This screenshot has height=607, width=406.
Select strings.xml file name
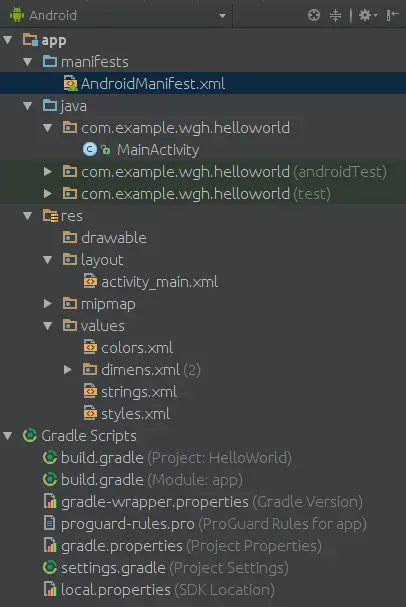click(x=139, y=392)
